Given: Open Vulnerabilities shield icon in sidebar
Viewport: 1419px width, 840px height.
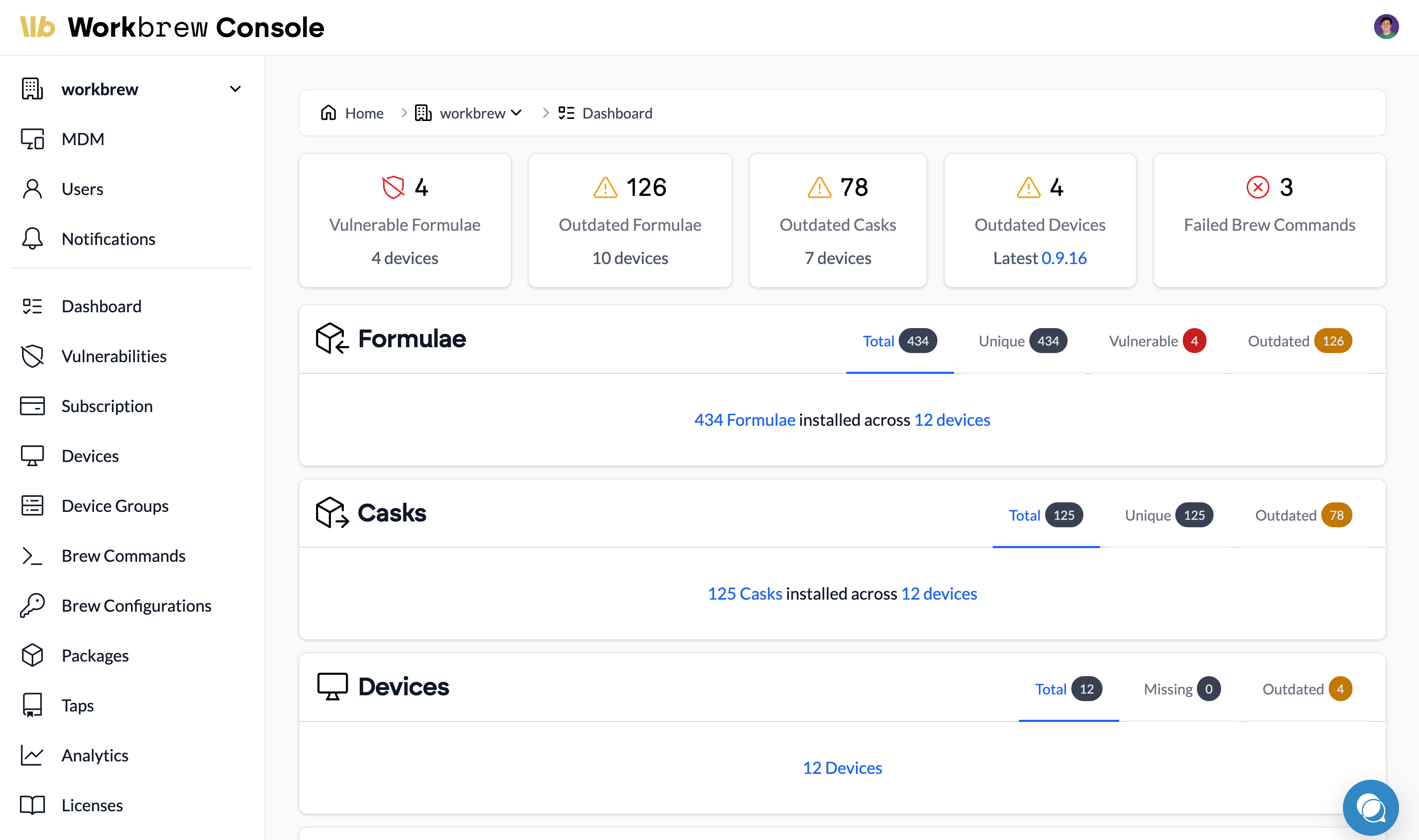Looking at the screenshot, I should coord(32,356).
